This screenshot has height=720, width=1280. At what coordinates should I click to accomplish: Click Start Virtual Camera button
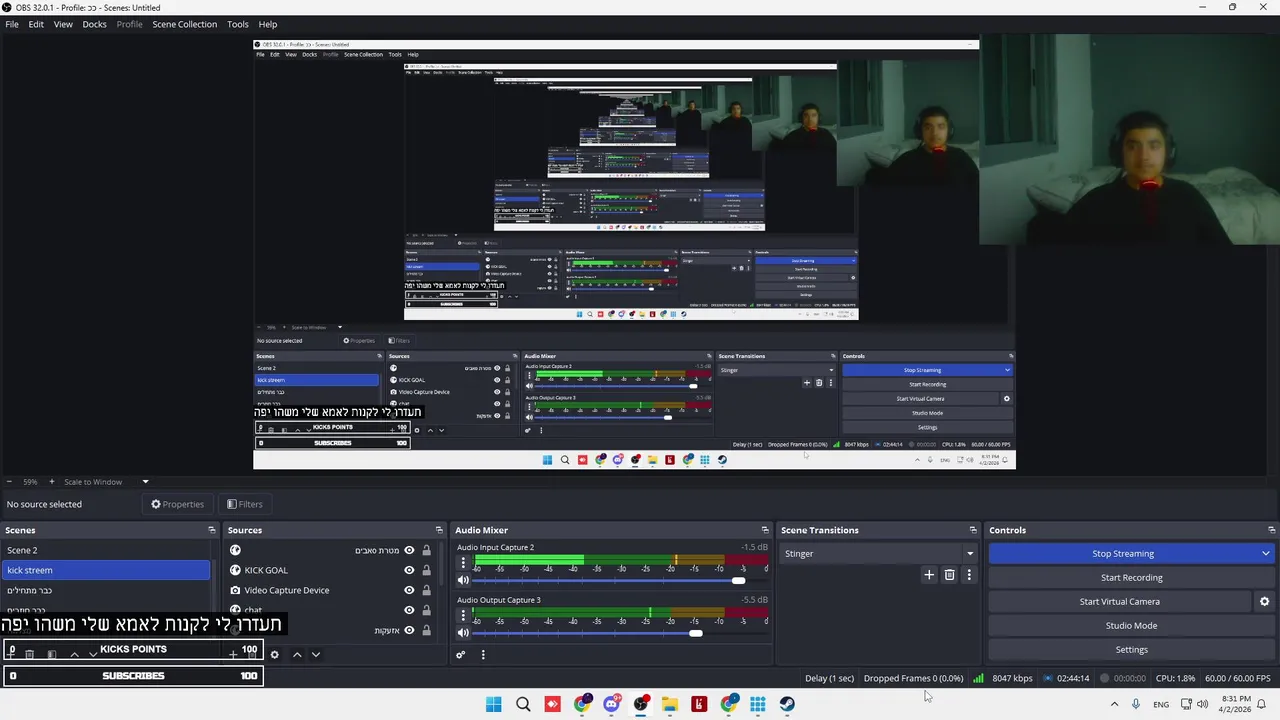(1119, 602)
